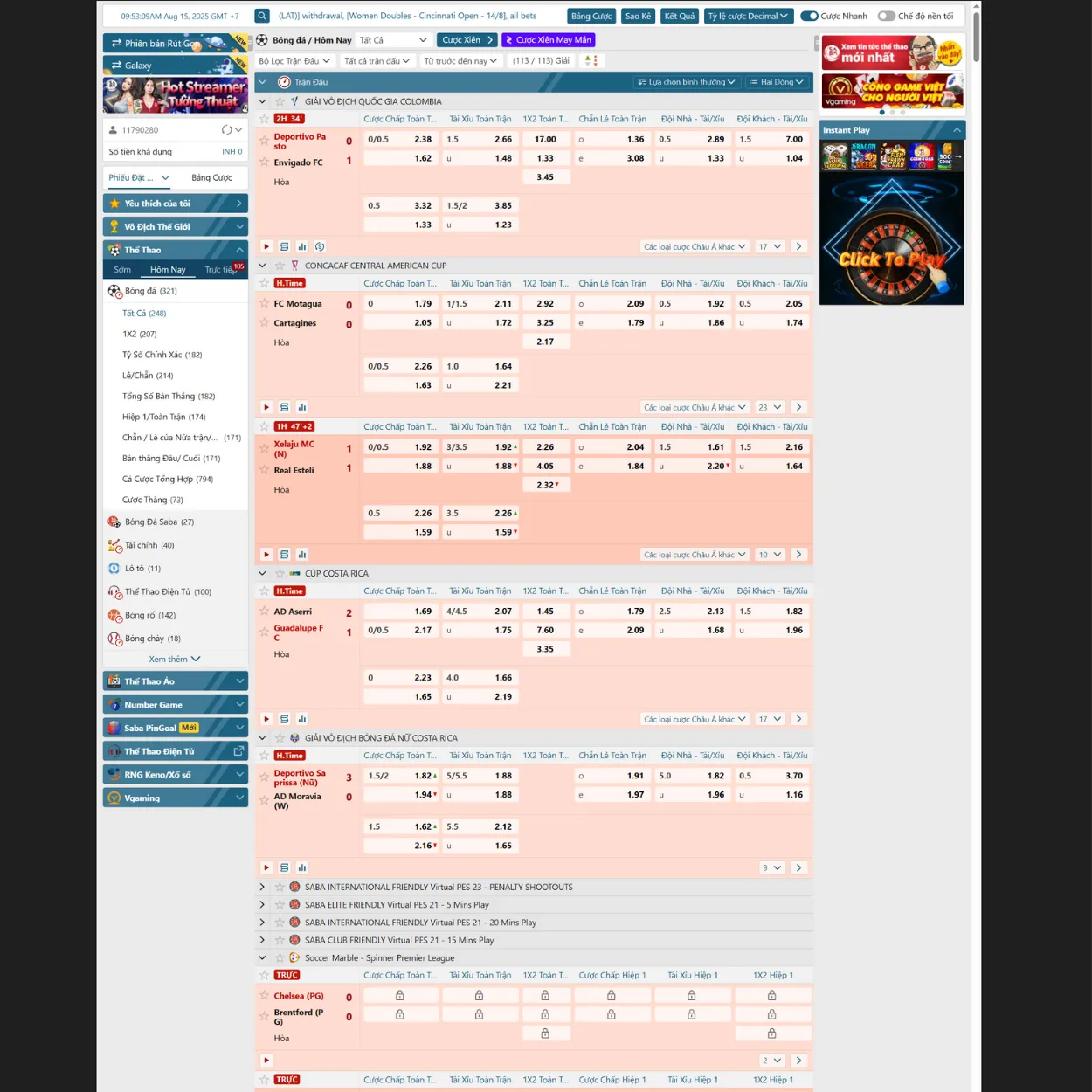
Task: Open Tỷ lệ cược Decimal dropdown
Action: [x=749, y=16]
